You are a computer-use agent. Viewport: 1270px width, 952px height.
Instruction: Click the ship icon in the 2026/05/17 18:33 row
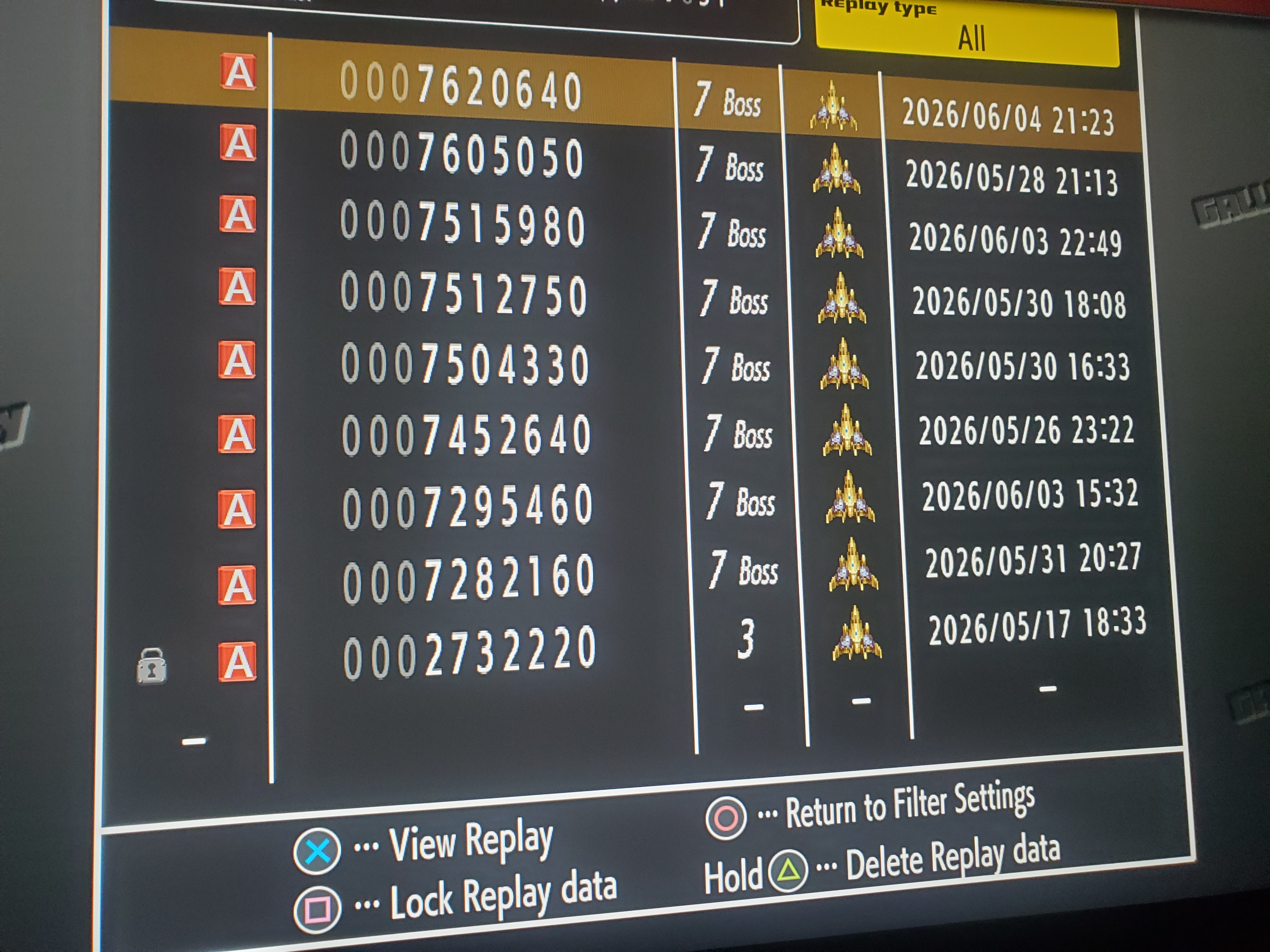click(x=857, y=632)
